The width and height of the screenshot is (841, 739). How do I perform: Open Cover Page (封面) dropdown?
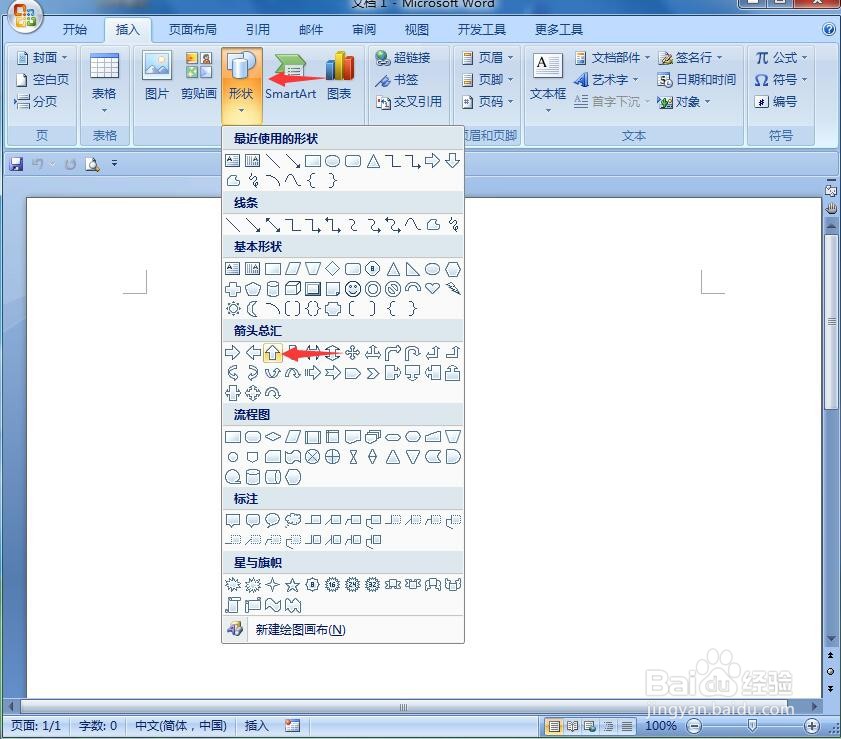pyautogui.click(x=42, y=57)
